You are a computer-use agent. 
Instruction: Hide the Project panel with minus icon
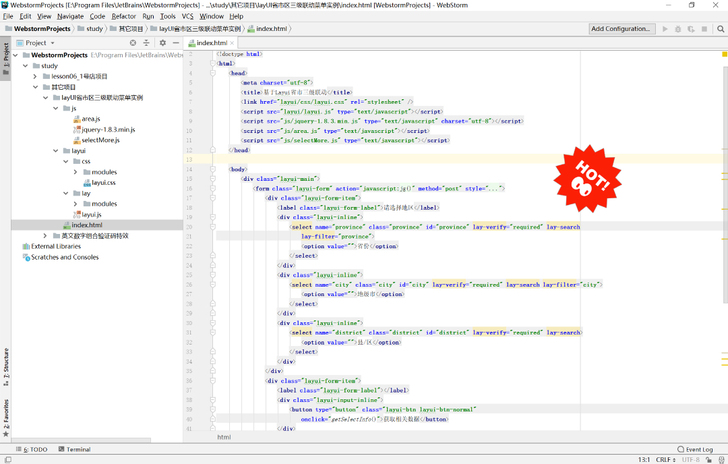(176, 43)
